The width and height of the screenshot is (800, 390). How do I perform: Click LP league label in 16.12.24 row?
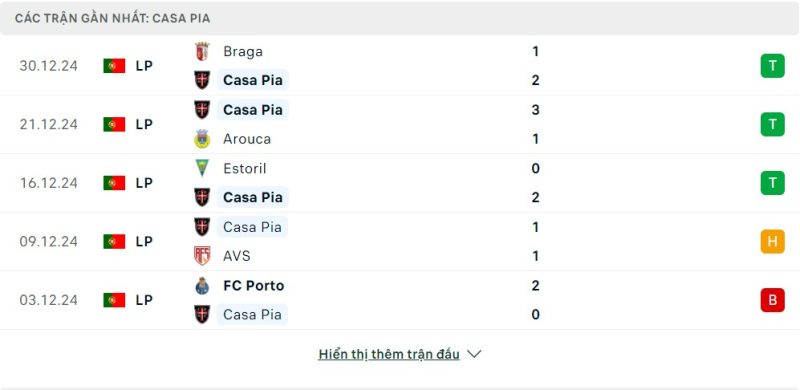144,183
